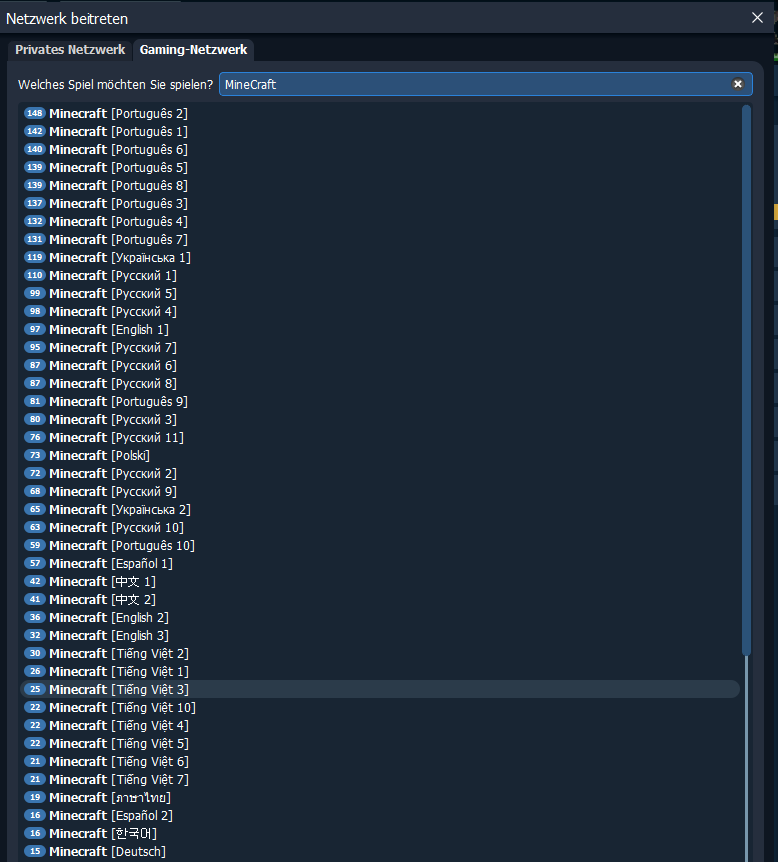Pick the Minecraft [English 1] entry

click(x=380, y=329)
